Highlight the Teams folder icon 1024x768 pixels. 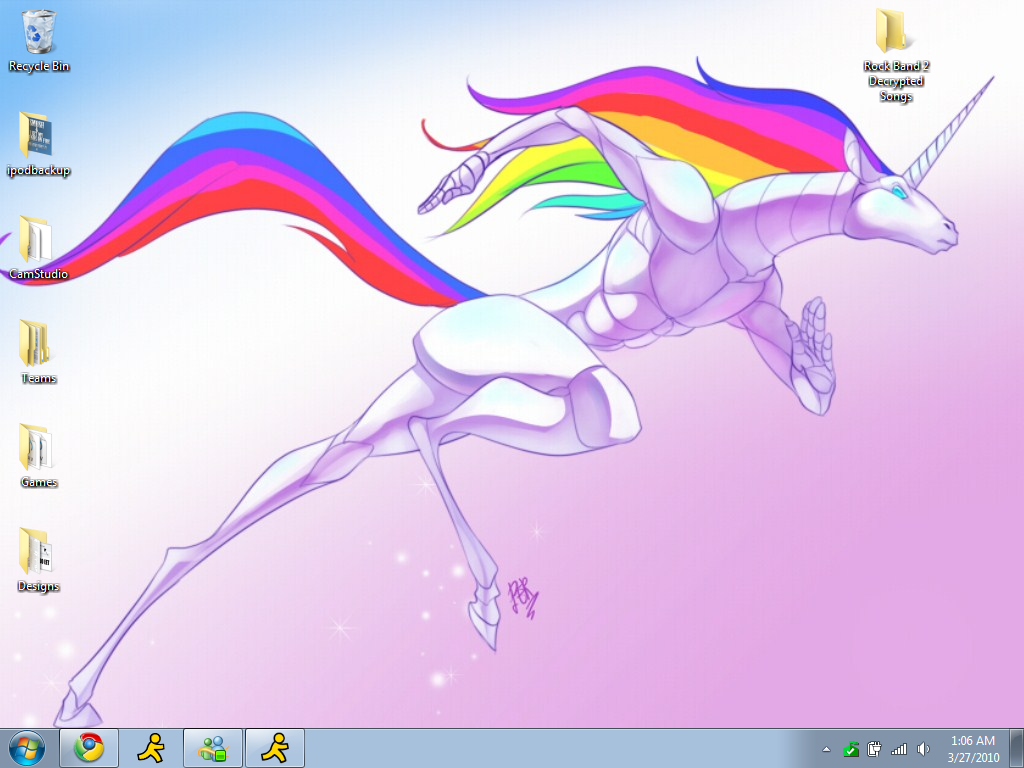38,352
